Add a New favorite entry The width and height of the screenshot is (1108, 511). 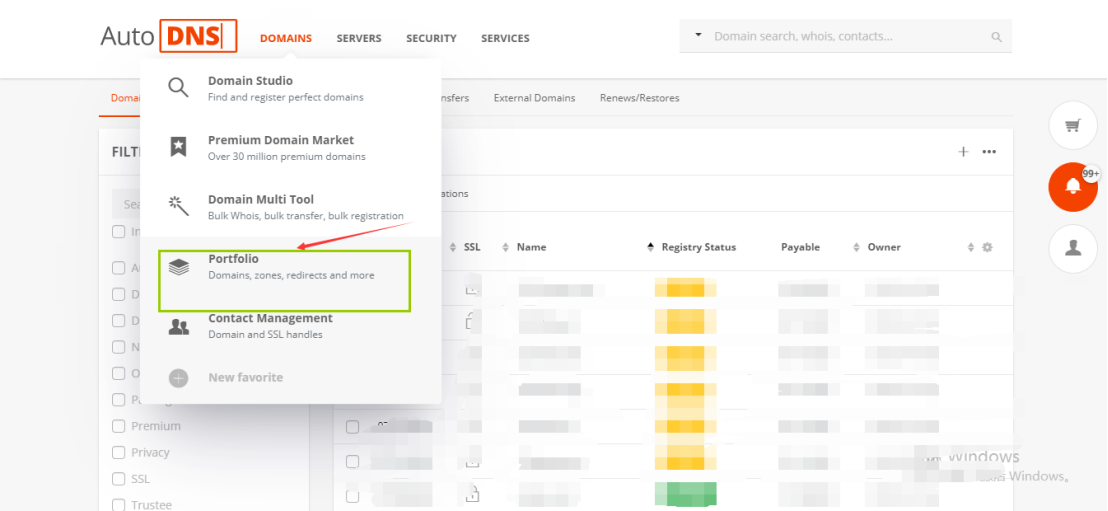[x=245, y=378]
